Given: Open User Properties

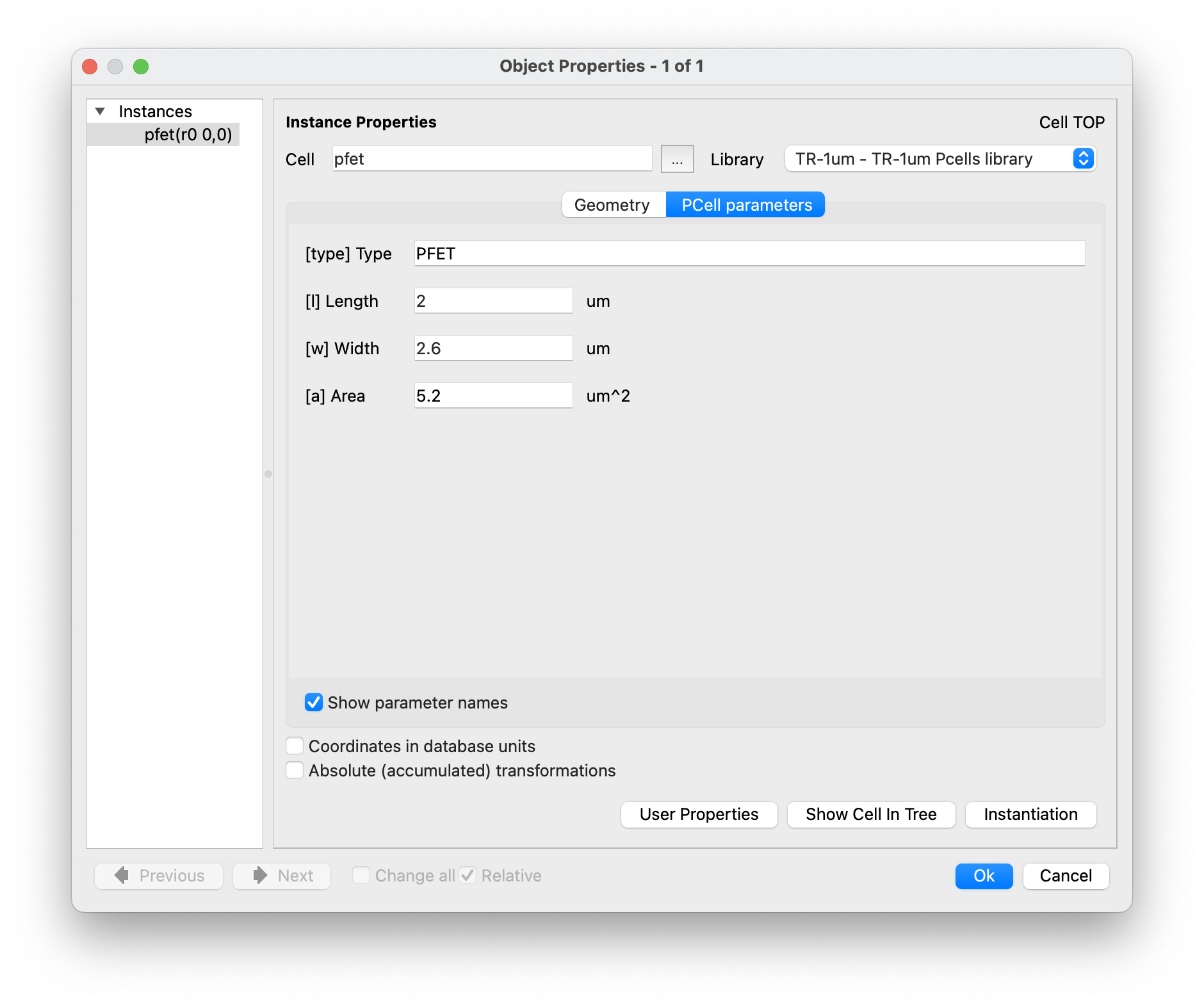Looking at the screenshot, I should (x=699, y=814).
